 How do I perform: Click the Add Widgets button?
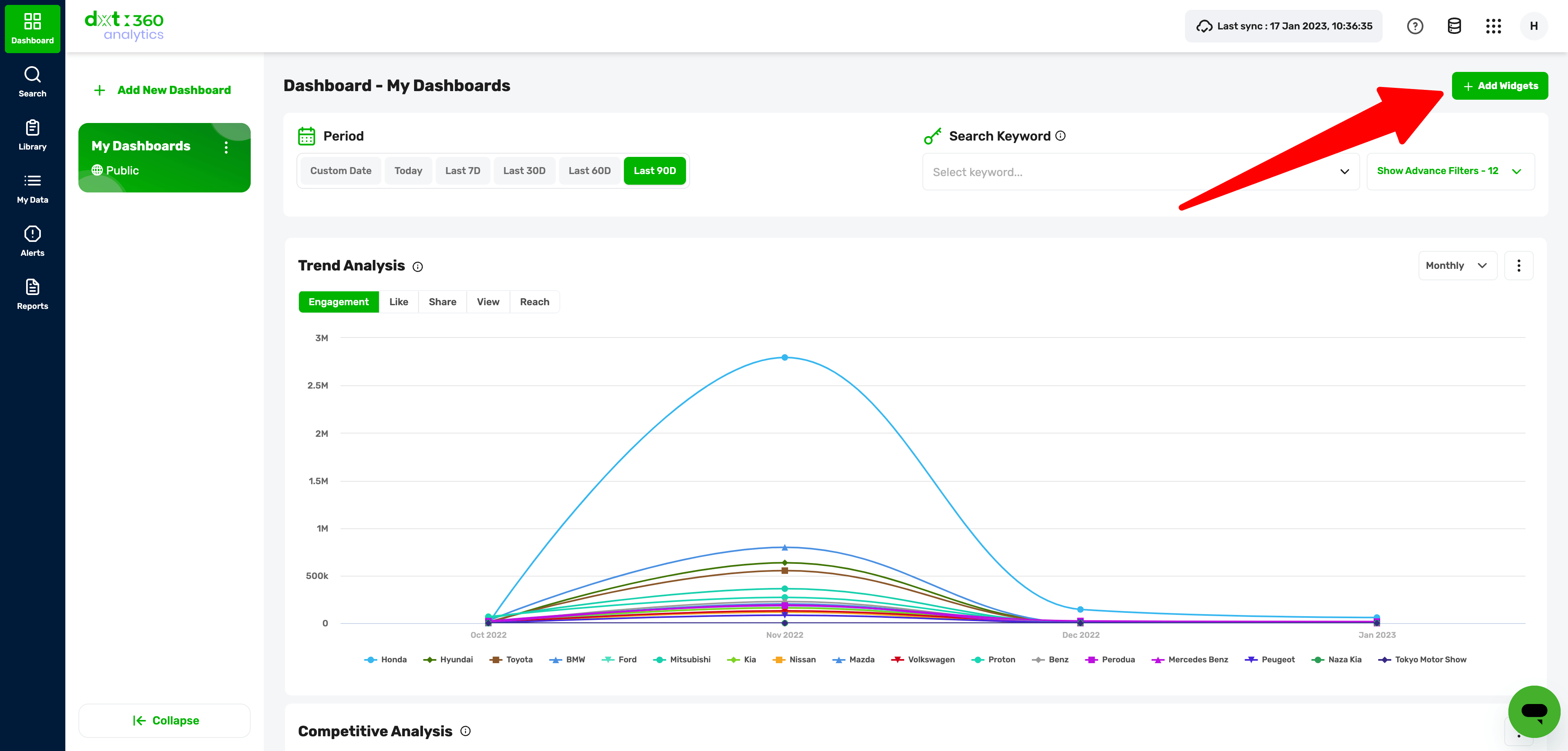tap(1499, 86)
